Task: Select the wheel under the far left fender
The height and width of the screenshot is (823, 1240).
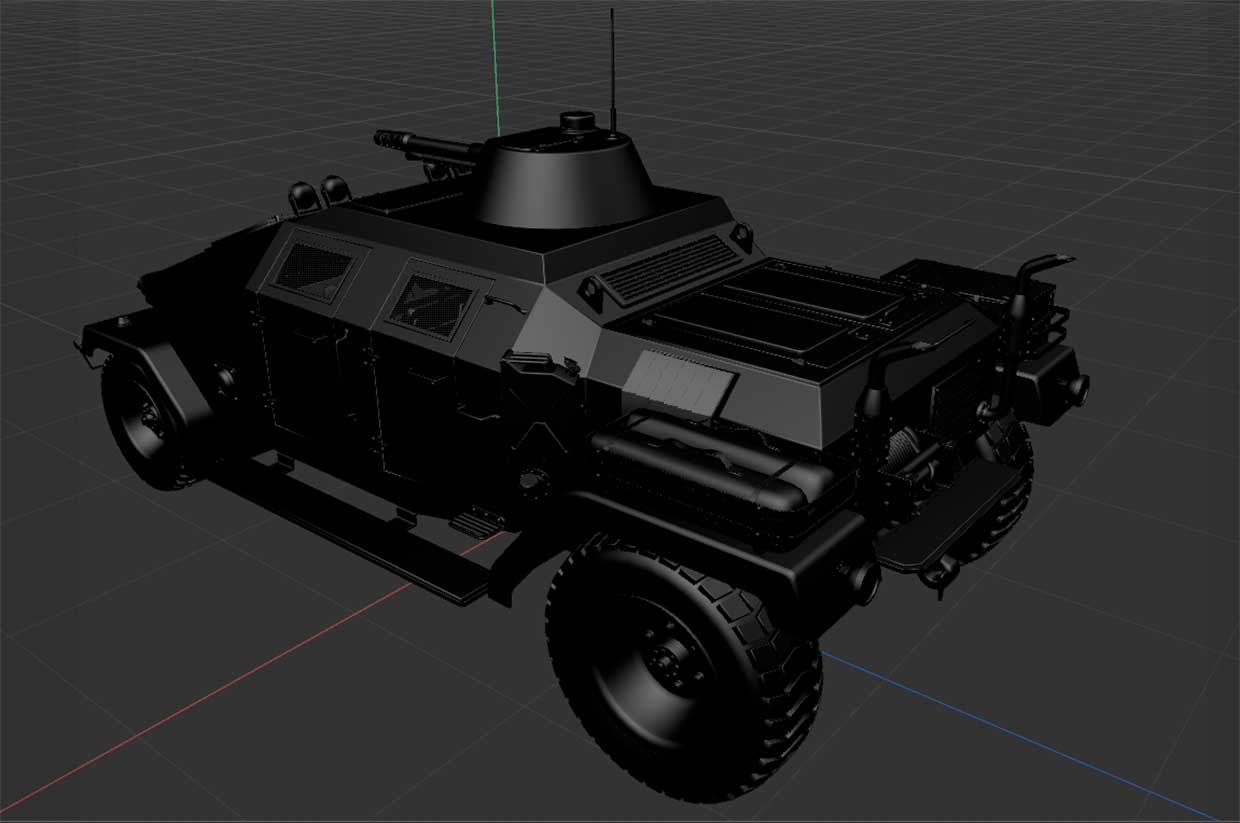Action: point(150,421)
